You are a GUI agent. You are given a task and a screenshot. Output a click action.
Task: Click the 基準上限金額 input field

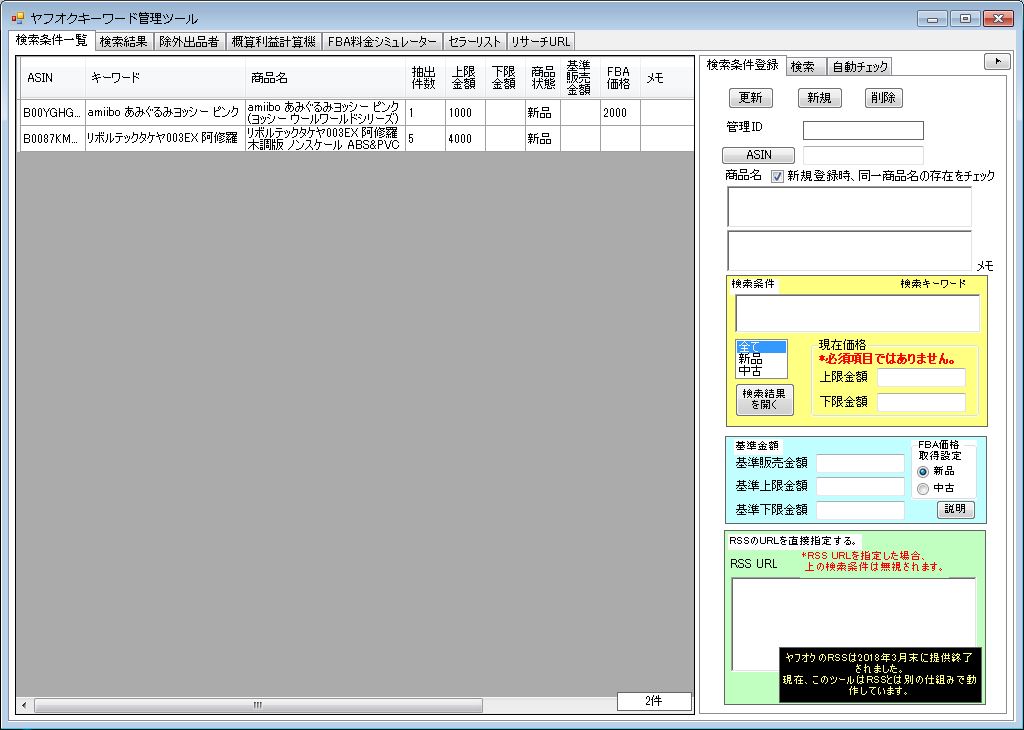click(860, 486)
